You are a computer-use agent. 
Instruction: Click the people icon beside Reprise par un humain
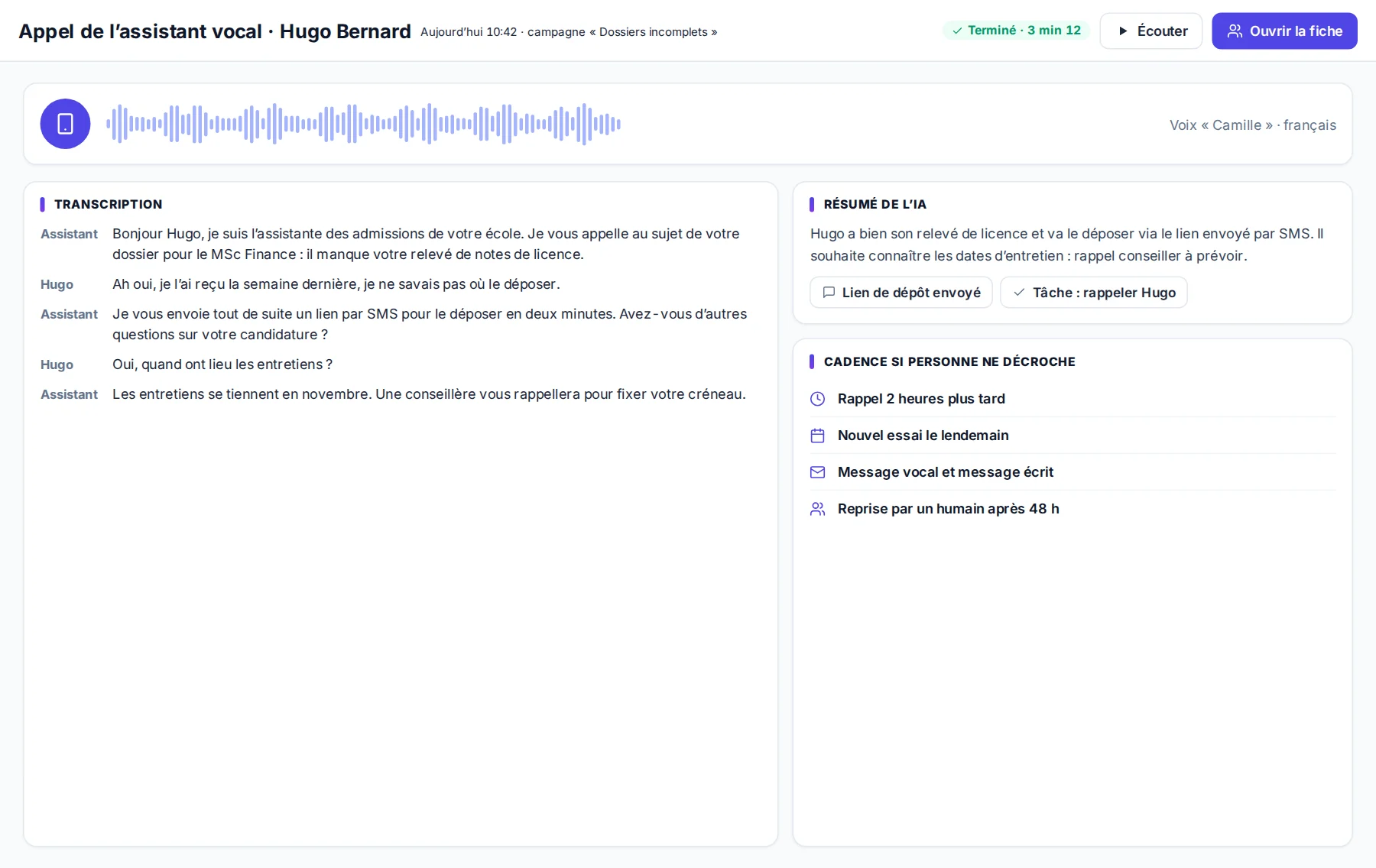point(817,509)
